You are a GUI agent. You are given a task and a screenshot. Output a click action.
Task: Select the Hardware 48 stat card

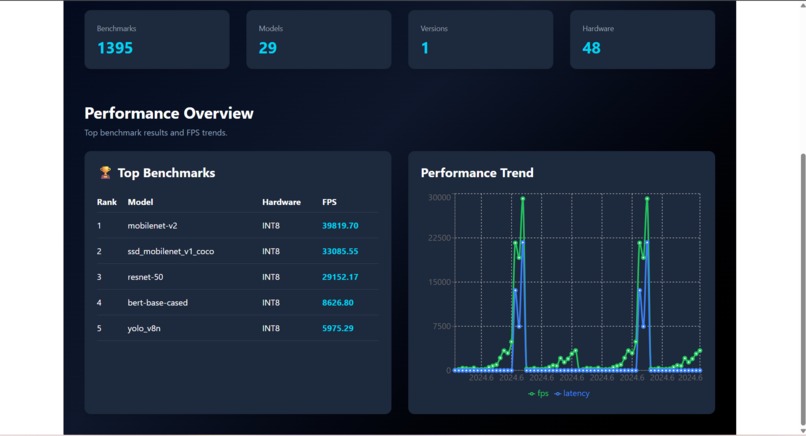tap(643, 40)
